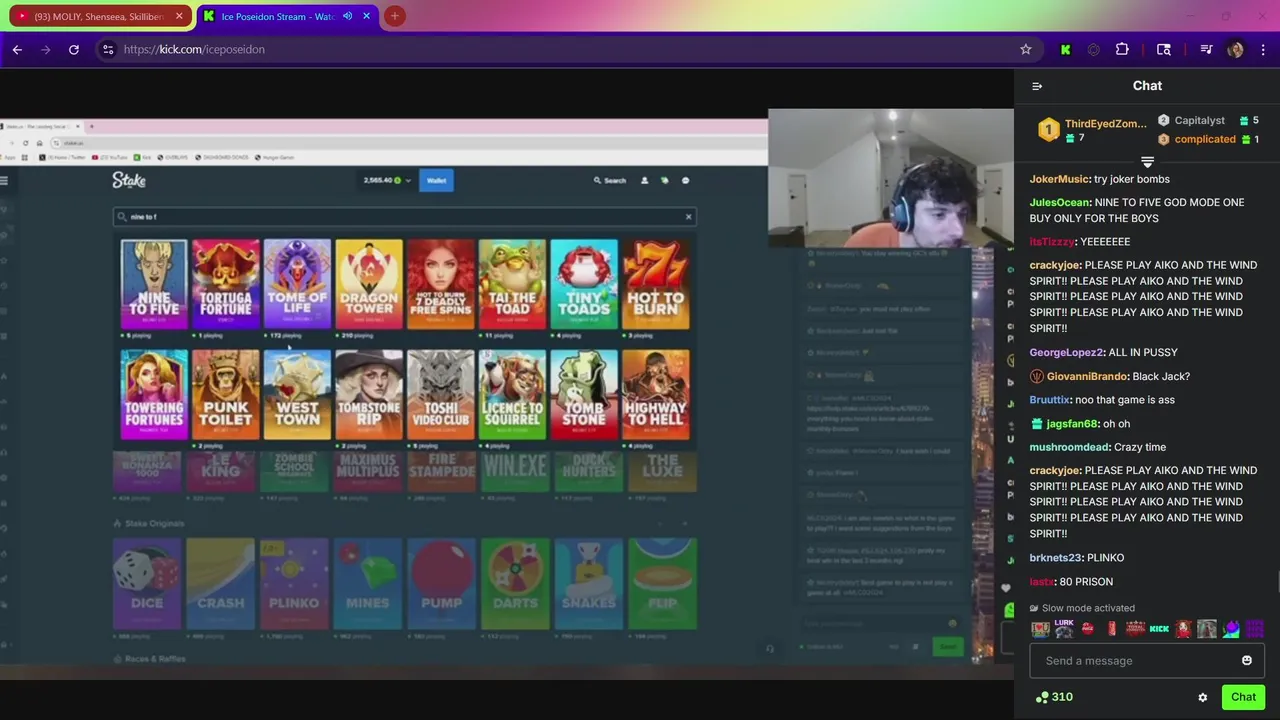Insert the KICK logo emote
This screenshot has width=1280, height=720.
(1159, 629)
